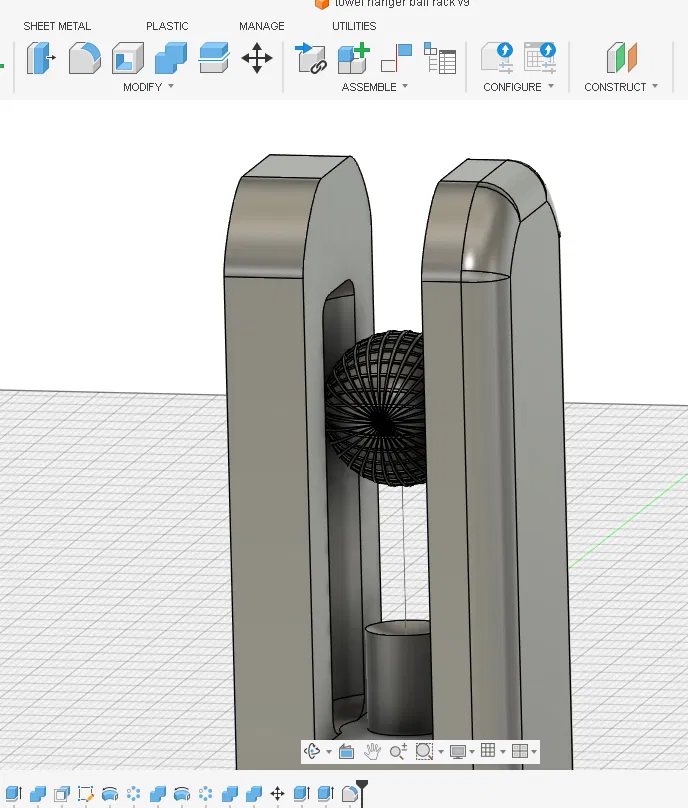Select the first Circular Pattern timeline feature

pos(133,794)
